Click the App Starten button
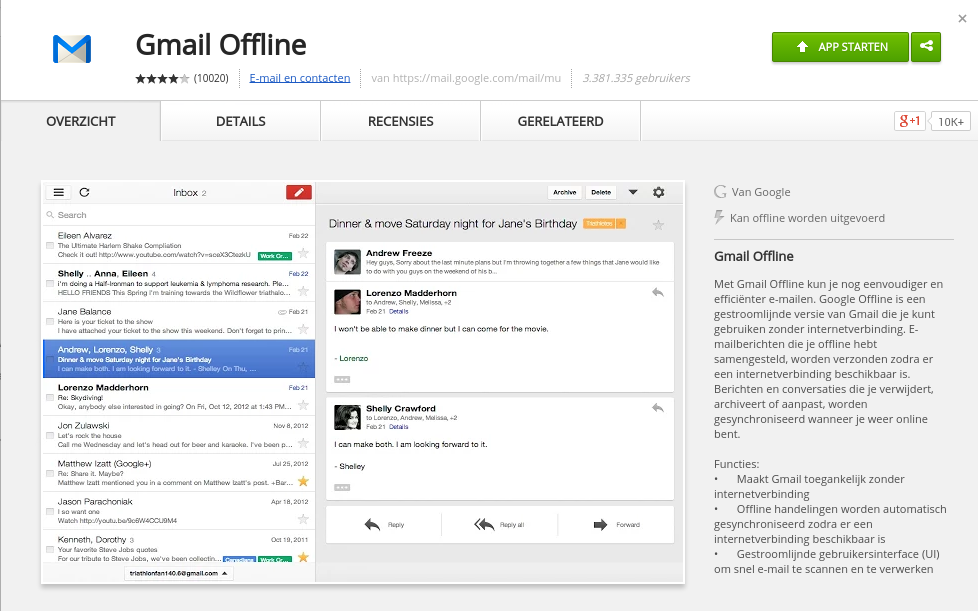The width and height of the screenshot is (978, 611). pyautogui.click(x=840, y=47)
